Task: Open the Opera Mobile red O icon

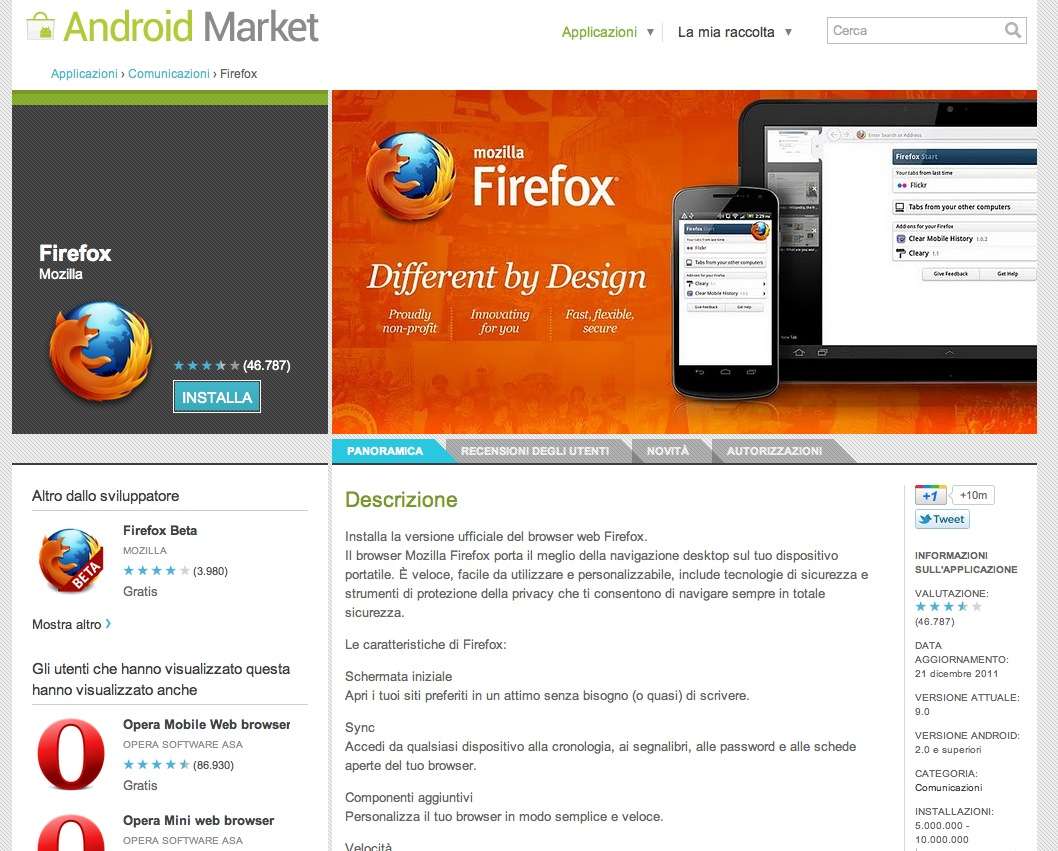Action: 71,754
